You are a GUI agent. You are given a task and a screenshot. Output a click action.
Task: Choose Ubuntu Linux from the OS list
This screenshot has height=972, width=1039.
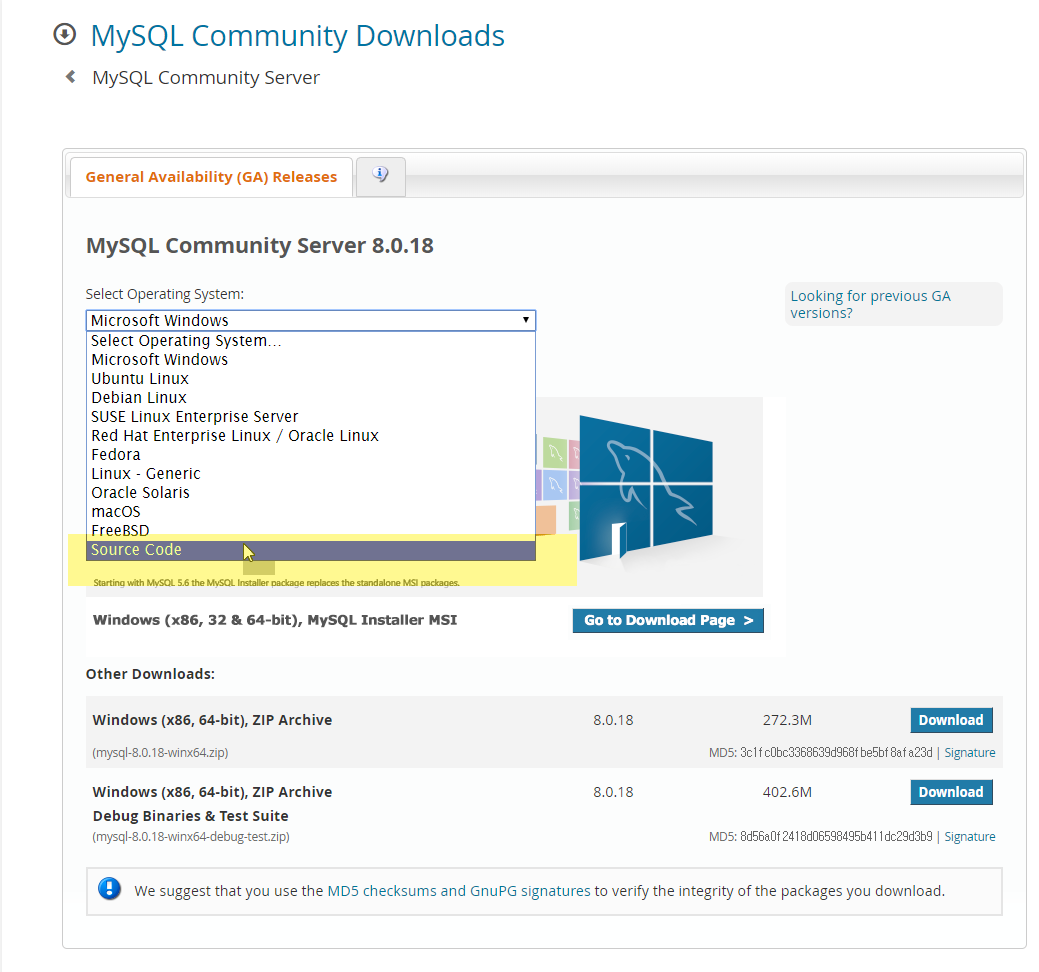(x=310, y=379)
